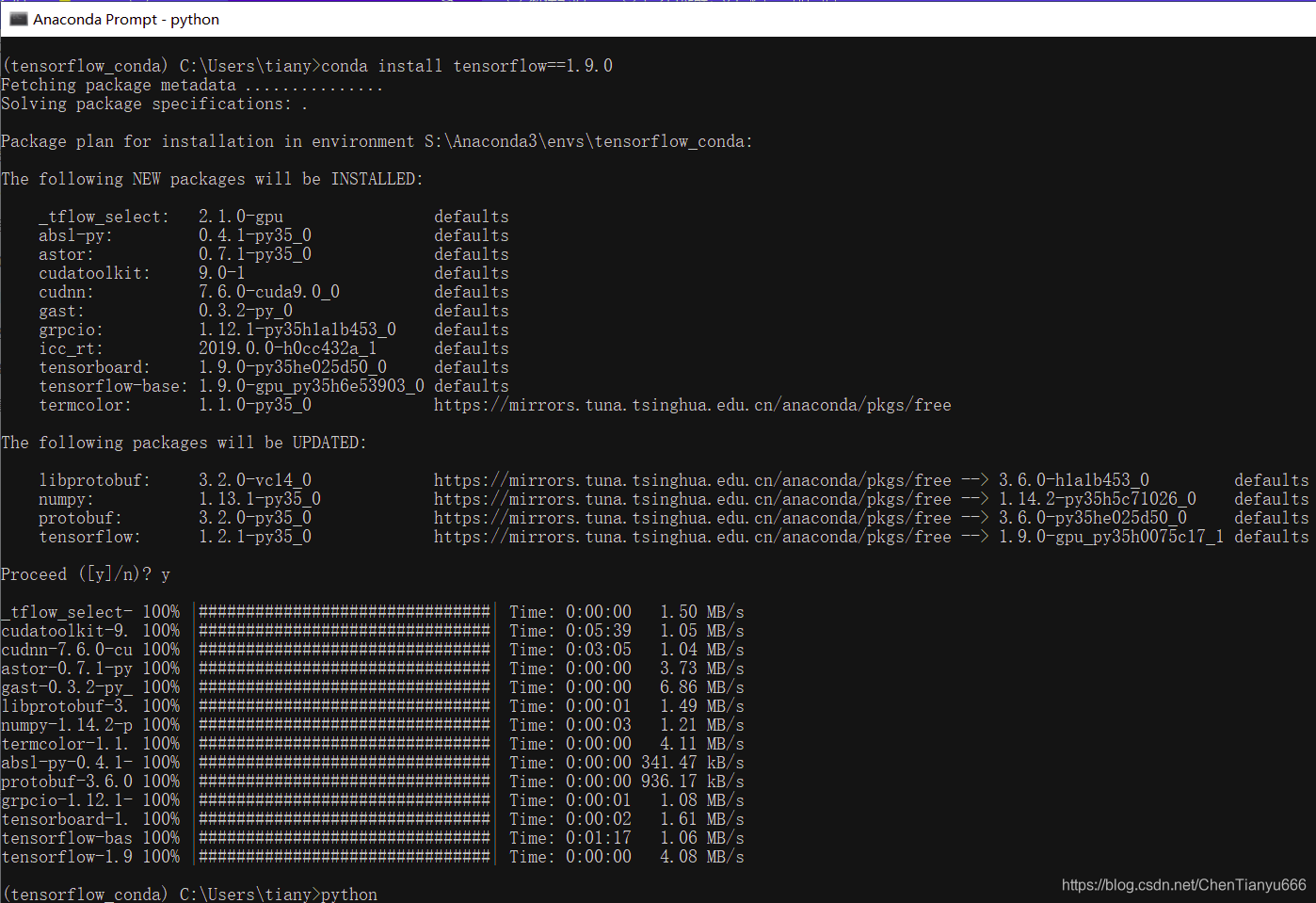Click the Anaconda Prompt window icon

coord(18,19)
